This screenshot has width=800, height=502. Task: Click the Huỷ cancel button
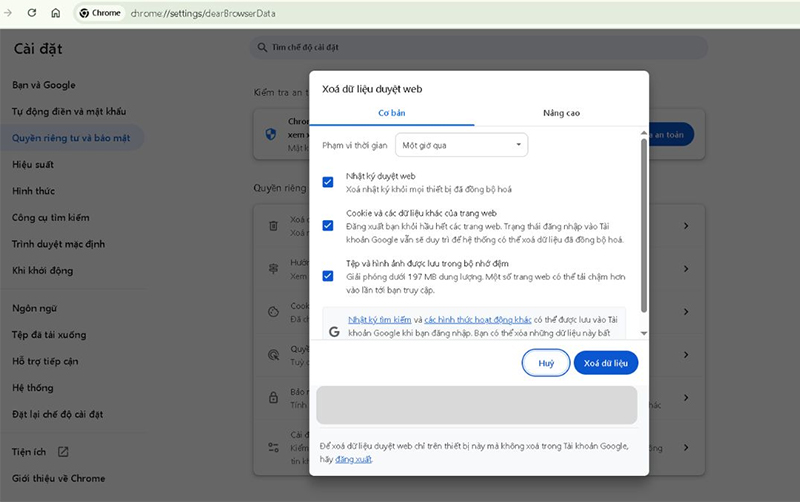click(546, 363)
